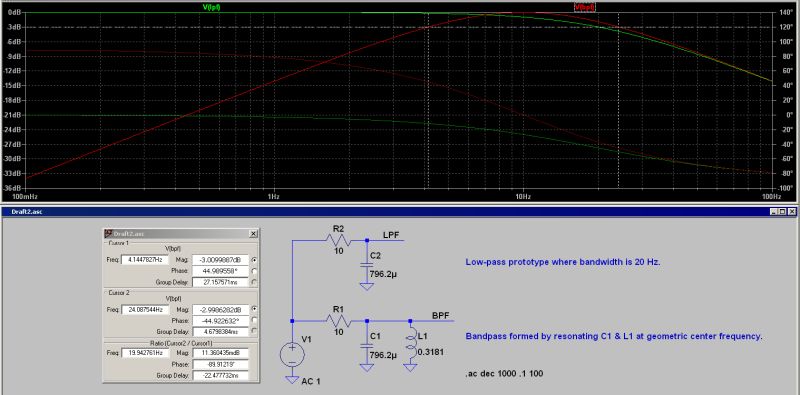Click the ground symbol below C2

click(366, 287)
